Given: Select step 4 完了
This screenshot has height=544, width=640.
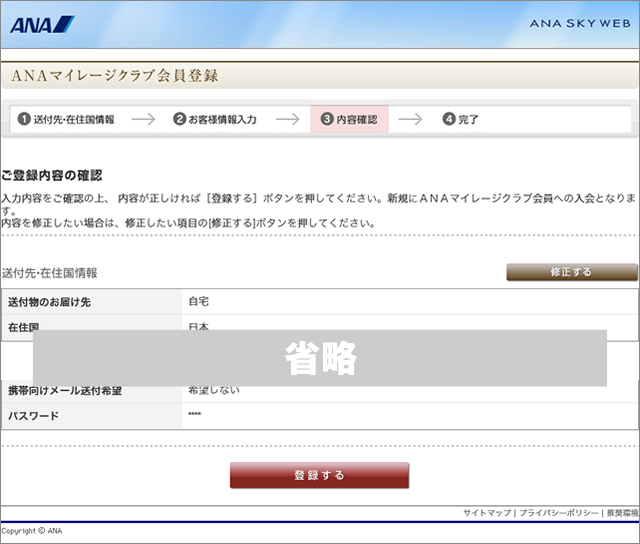Looking at the screenshot, I should pos(460,119).
